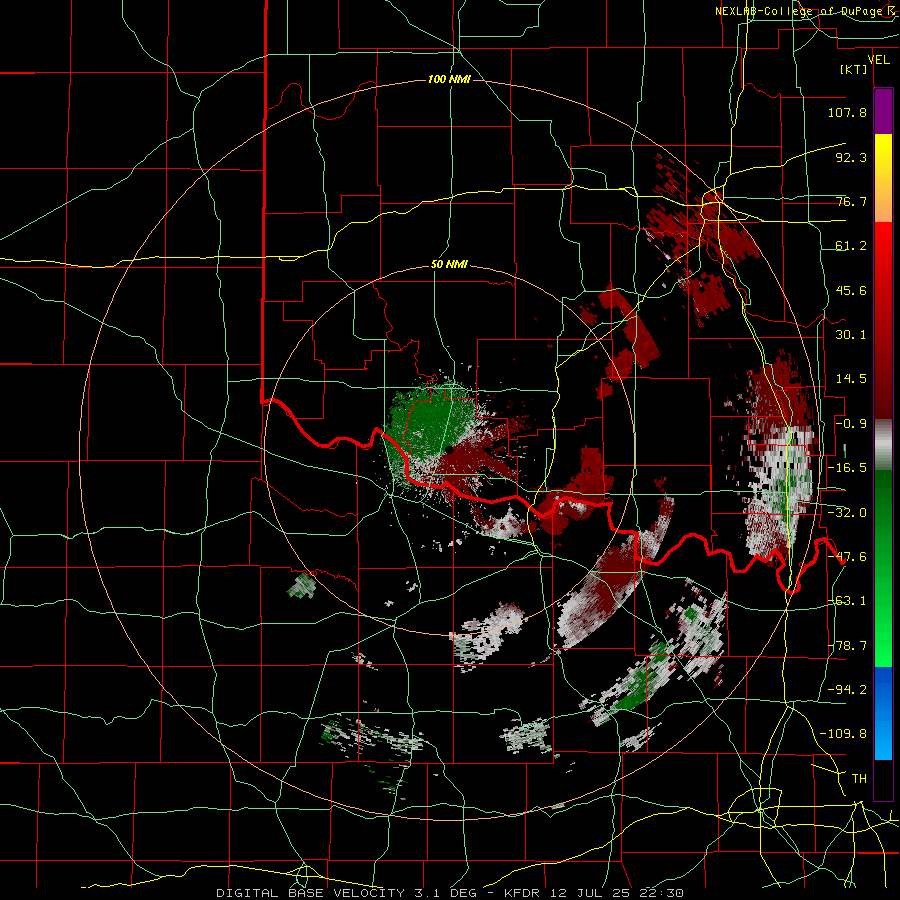Pick the gray near-zero segment of the velocity scale
The image size is (900, 900).
[x=883, y=445]
